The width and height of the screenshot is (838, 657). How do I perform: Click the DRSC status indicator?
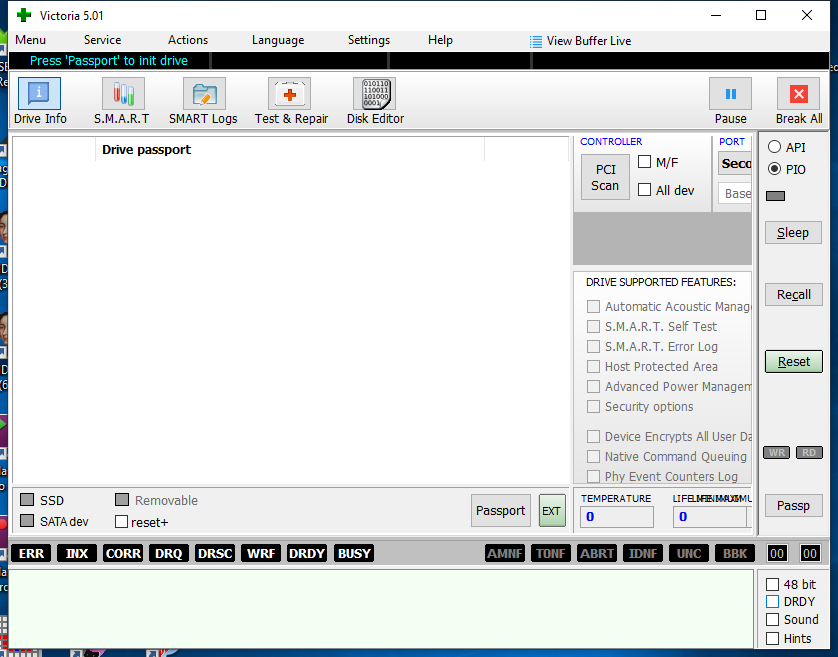coord(215,553)
